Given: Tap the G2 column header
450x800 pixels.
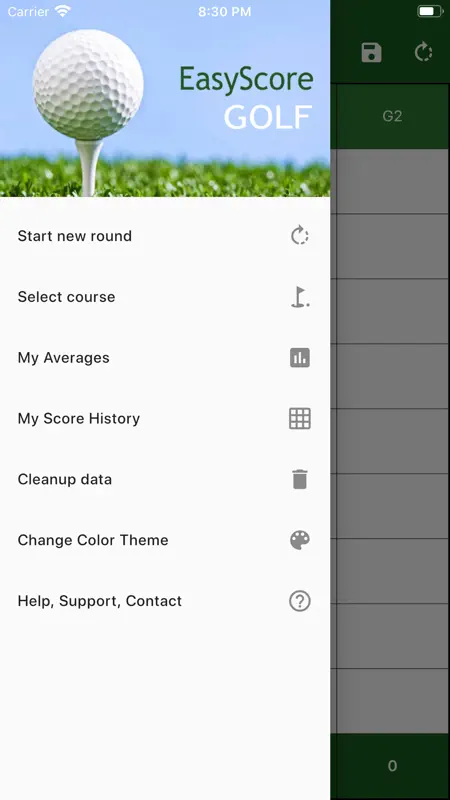Looking at the screenshot, I should click(x=391, y=116).
